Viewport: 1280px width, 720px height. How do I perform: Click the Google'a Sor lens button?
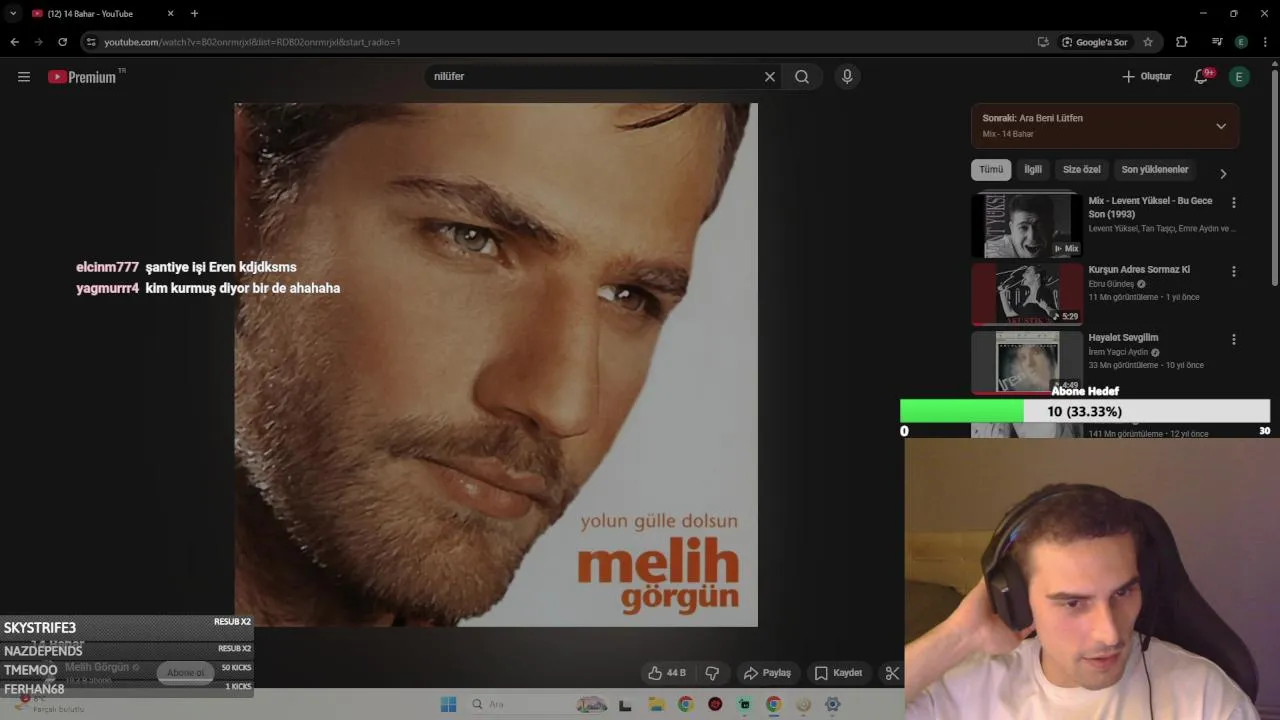(x=1095, y=42)
